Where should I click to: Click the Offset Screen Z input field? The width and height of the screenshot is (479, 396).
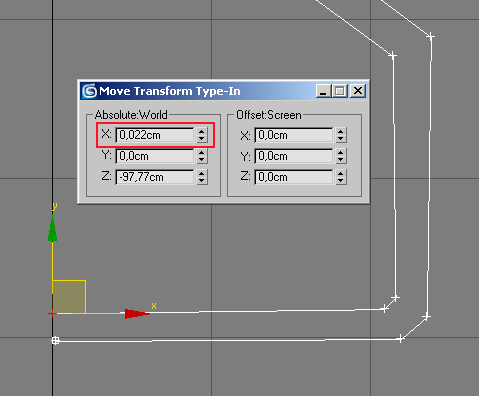pyautogui.click(x=294, y=177)
